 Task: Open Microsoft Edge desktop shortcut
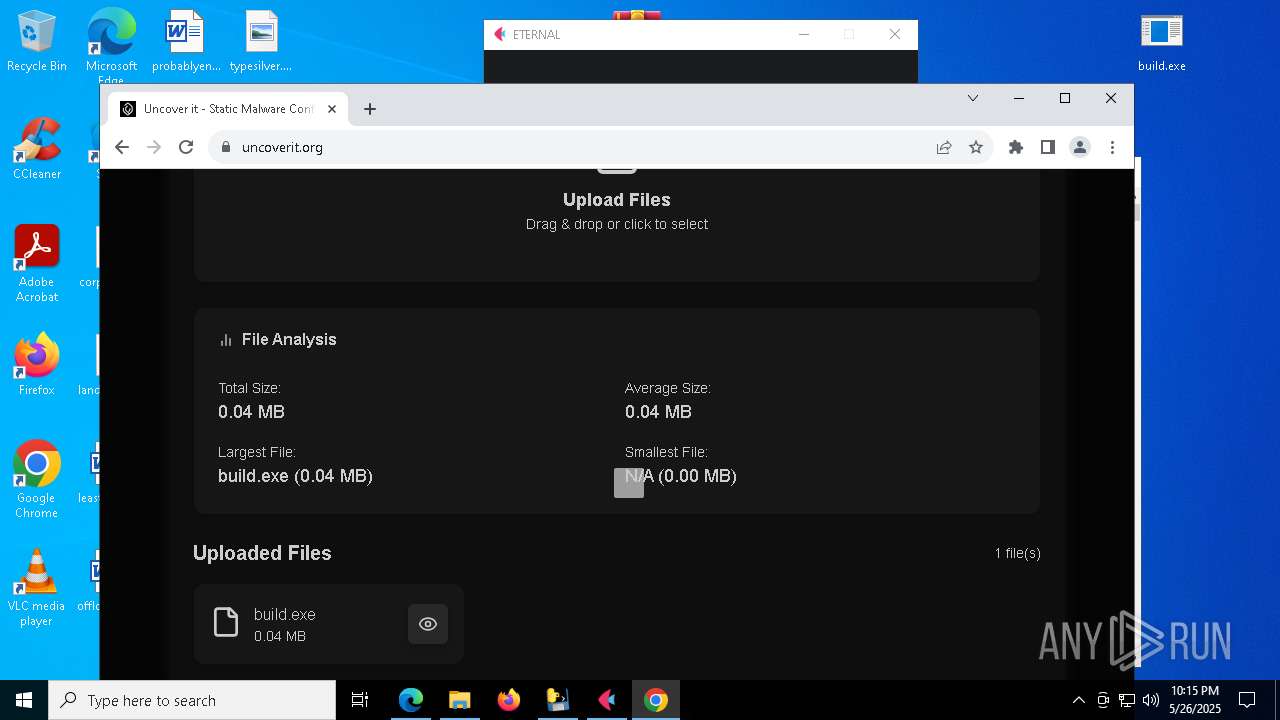pos(111,45)
